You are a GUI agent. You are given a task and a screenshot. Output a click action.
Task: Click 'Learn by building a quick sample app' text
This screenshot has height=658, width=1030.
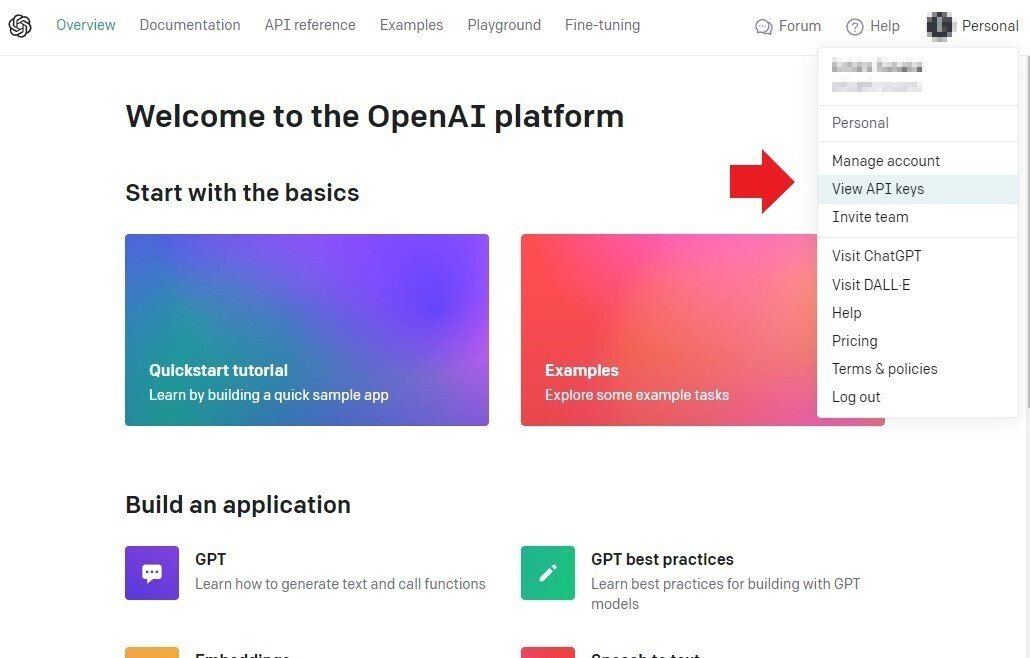click(x=269, y=395)
